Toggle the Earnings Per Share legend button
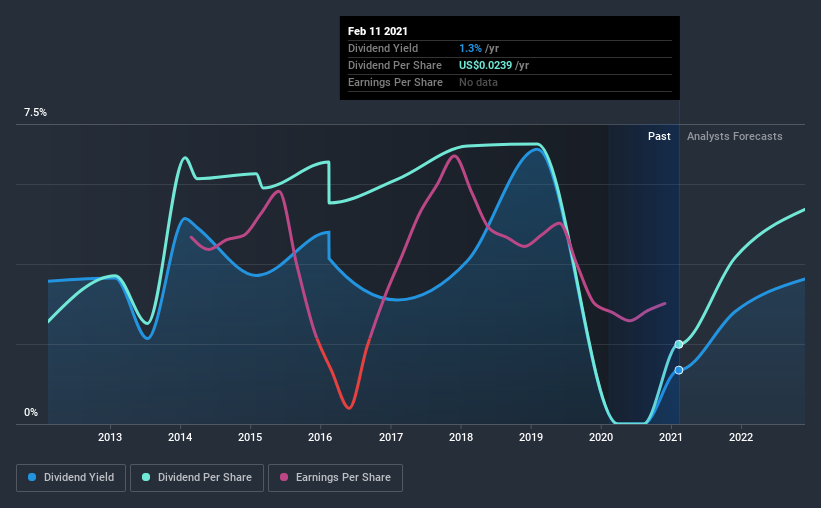 point(335,478)
